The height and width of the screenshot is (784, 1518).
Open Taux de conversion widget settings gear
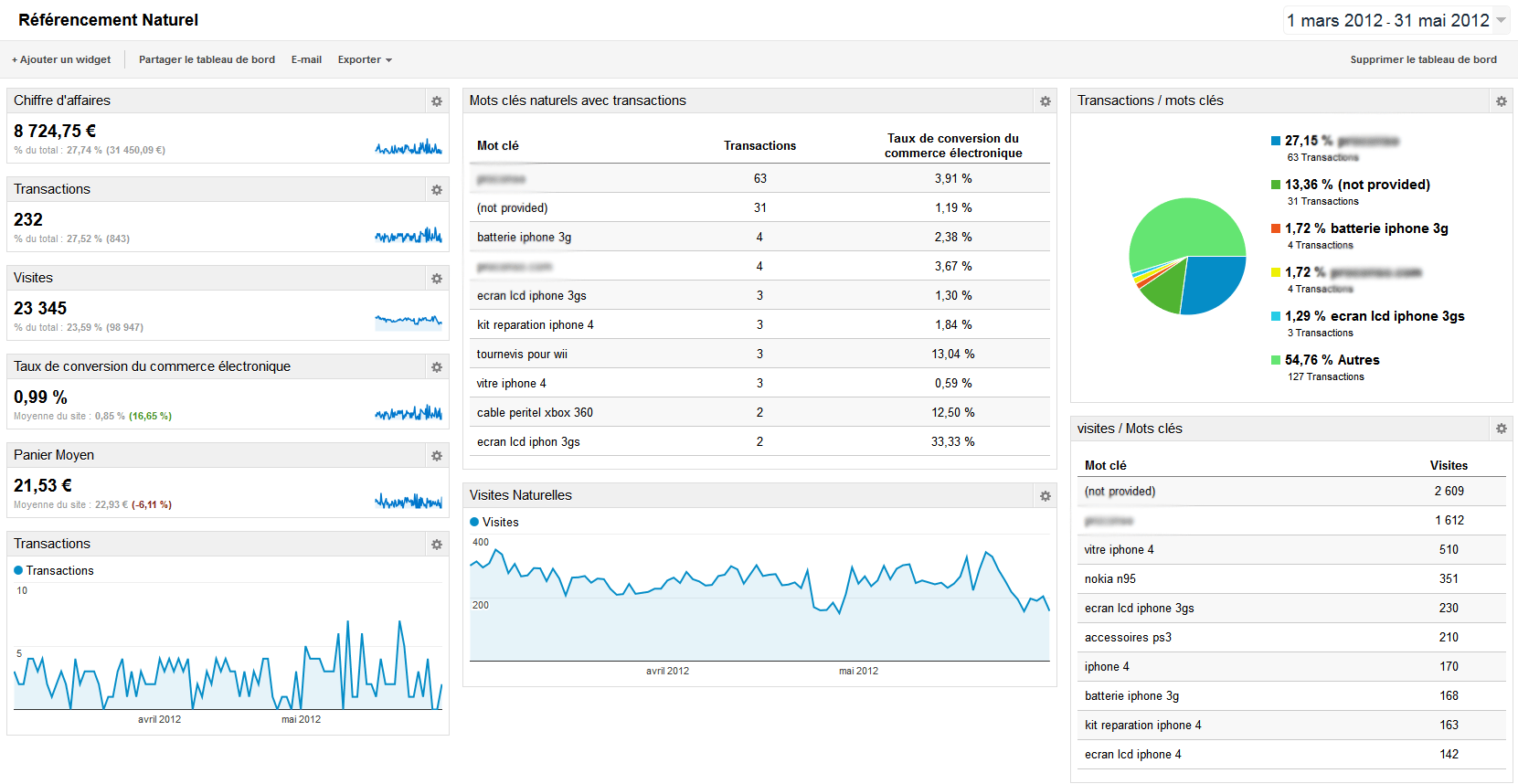(x=437, y=367)
